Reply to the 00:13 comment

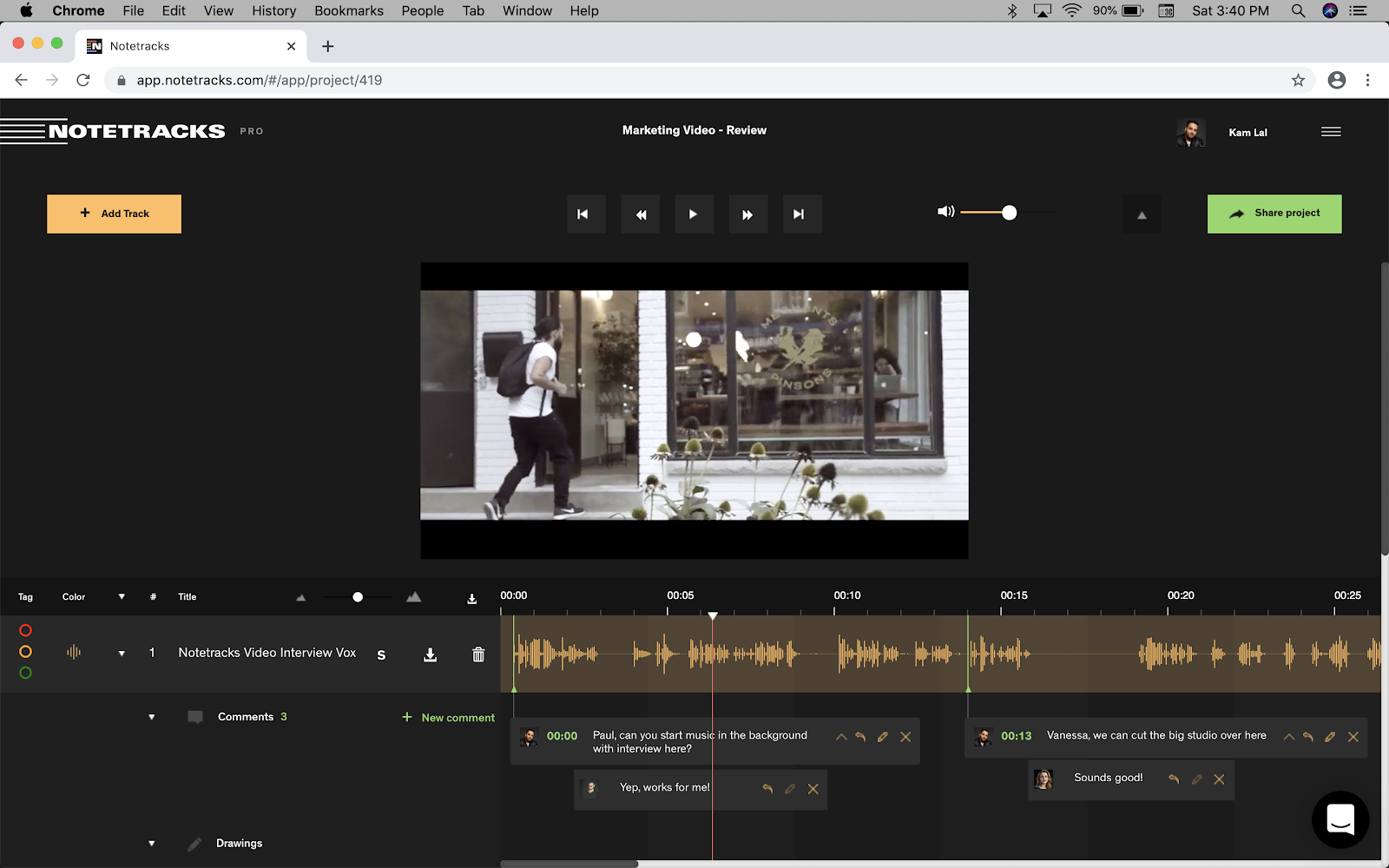click(x=1308, y=737)
